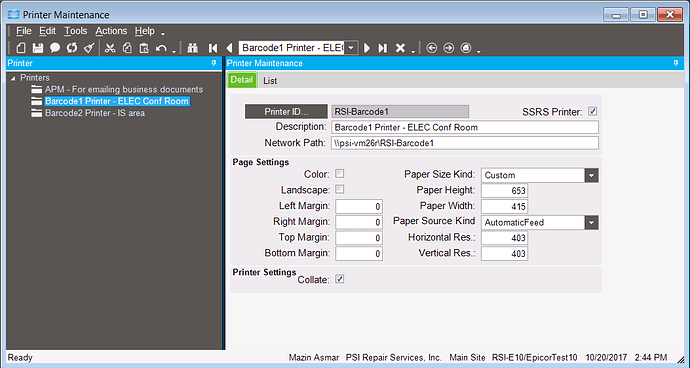Open the navigation toolbar overflow after delete icon

point(413,51)
